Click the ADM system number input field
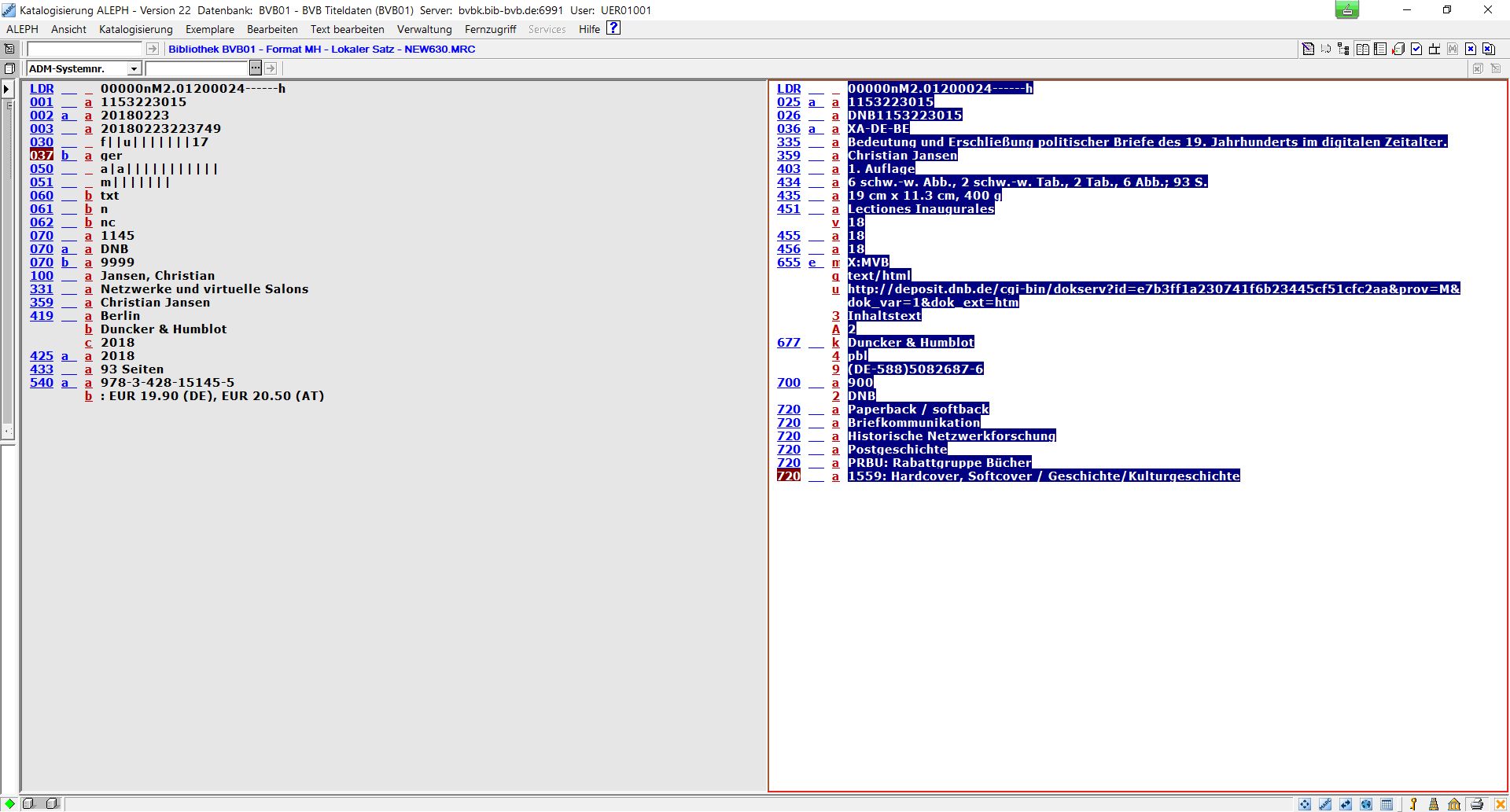Screen dimensions: 1510x812 197,68
